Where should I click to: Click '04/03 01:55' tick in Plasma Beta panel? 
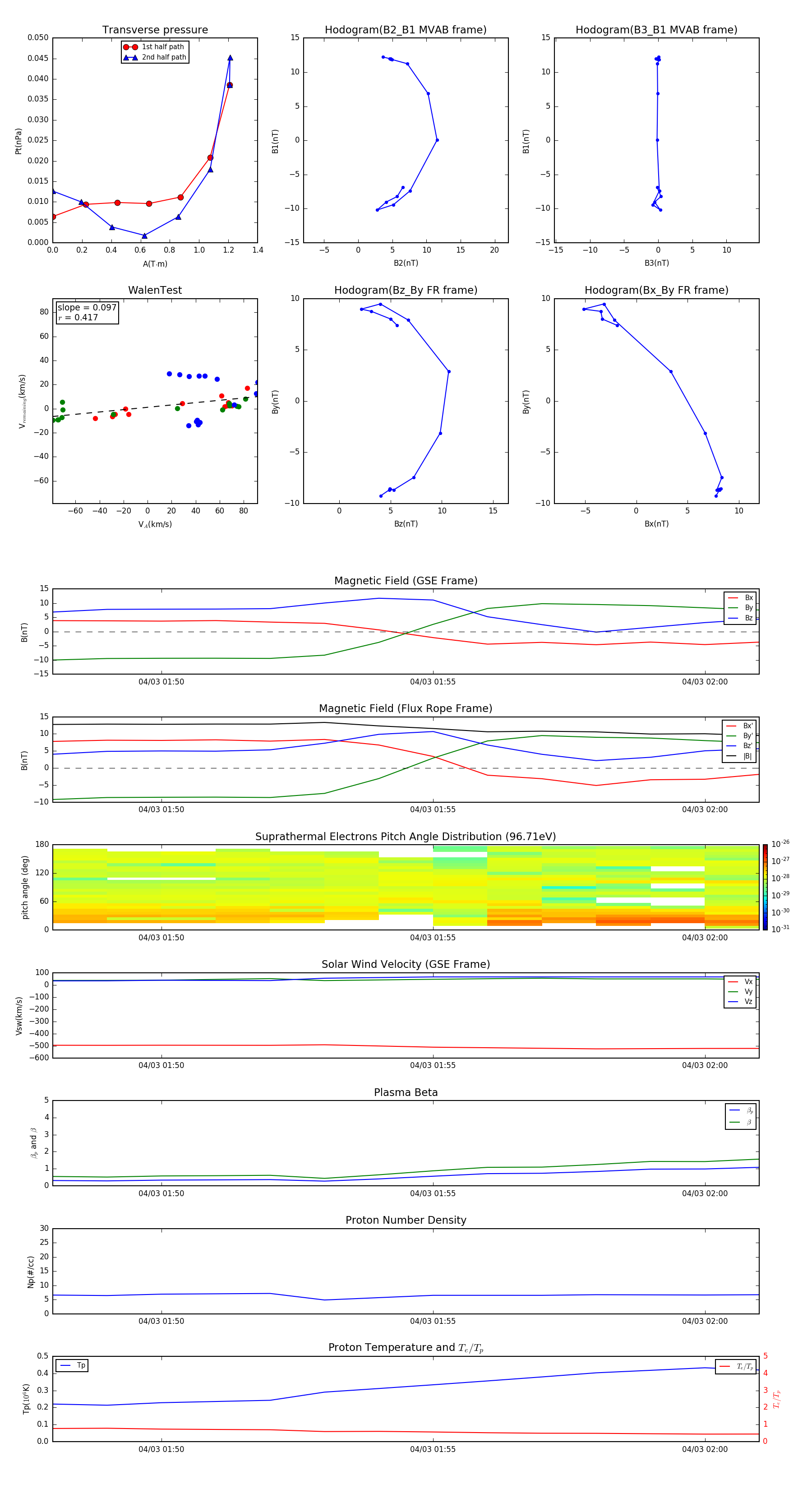433,1193
